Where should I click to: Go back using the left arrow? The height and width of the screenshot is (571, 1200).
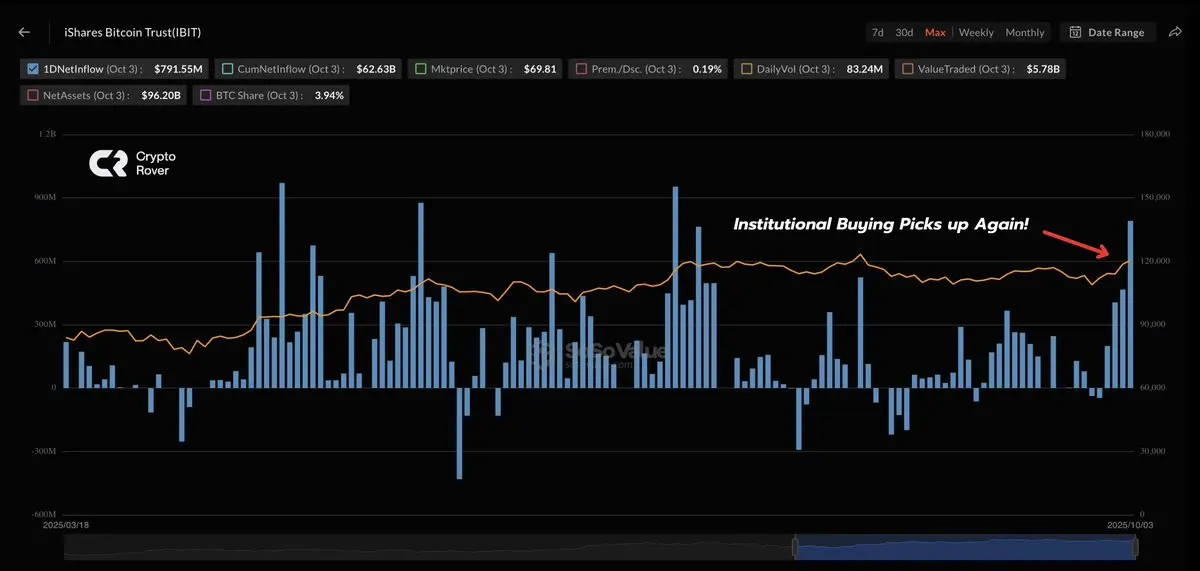pos(25,32)
